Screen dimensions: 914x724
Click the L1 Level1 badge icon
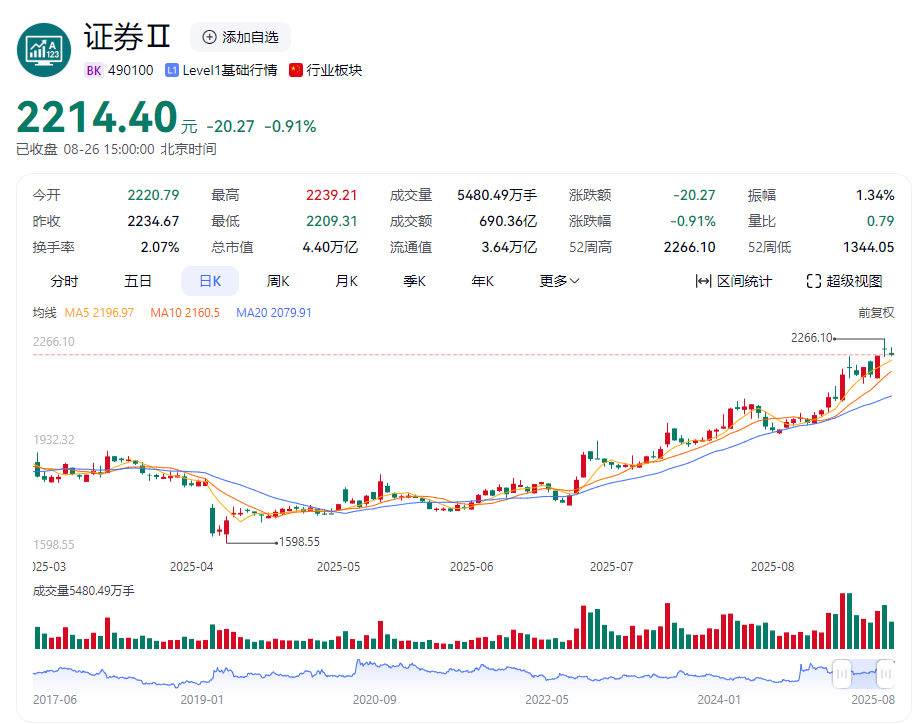point(171,71)
